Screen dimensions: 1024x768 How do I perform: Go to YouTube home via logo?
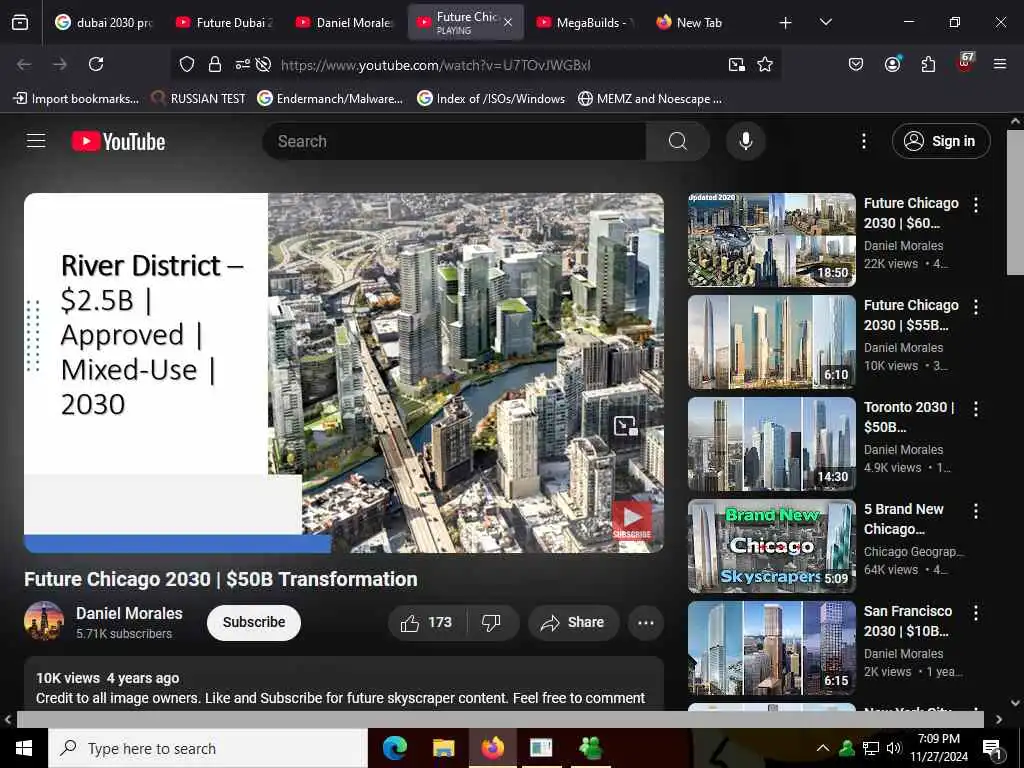(118, 141)
